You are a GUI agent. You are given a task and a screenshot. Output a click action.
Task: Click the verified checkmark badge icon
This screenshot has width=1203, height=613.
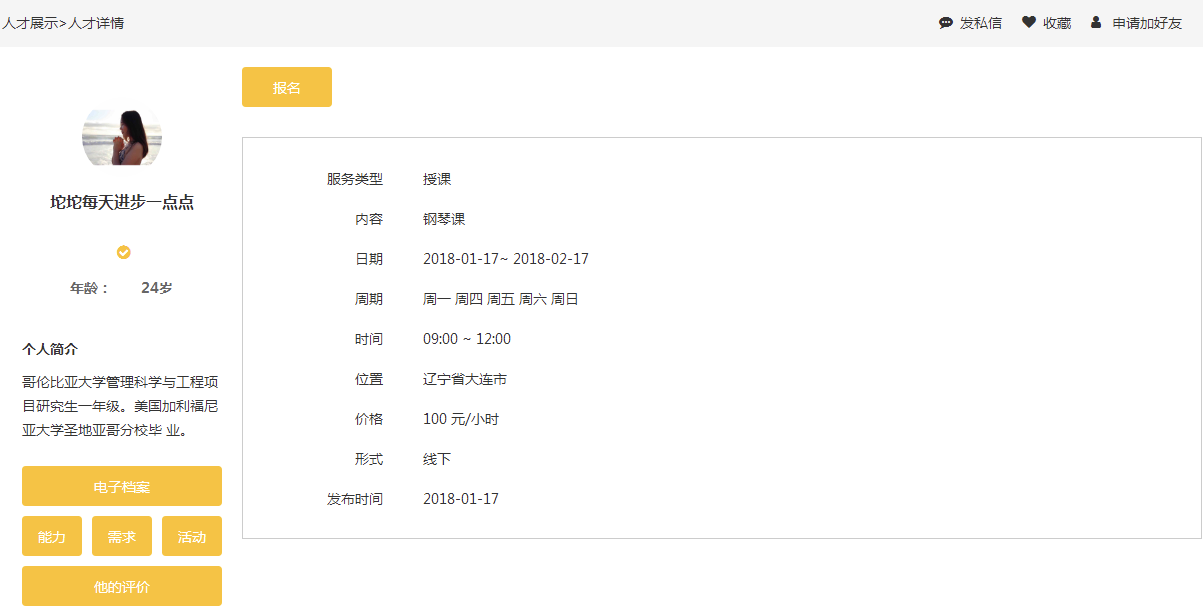pyautogui.click(x=123, y=252)
